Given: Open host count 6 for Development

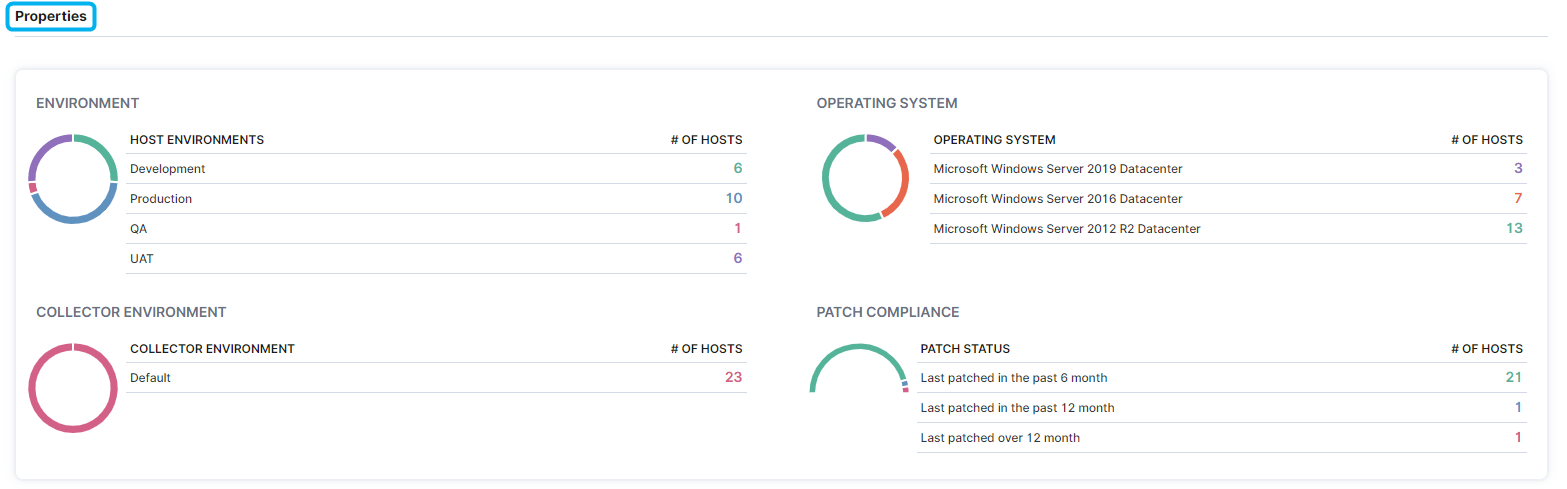Looking at the screenshot, I should [738, 169].
